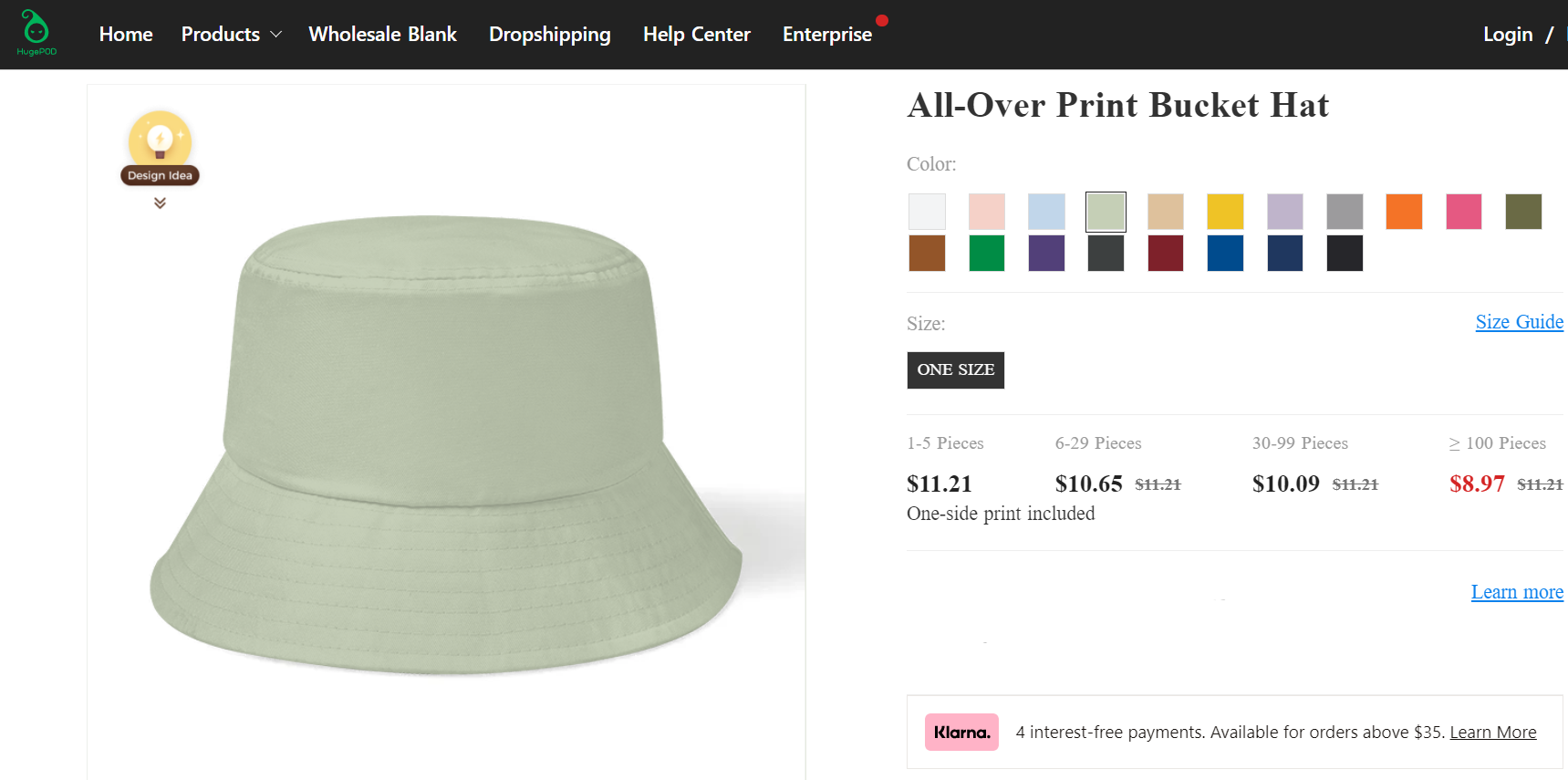This screenshot has width=1568, height=780.
Task: Click the Learn more link above Klarna
Action: [x=1516, y=591]
